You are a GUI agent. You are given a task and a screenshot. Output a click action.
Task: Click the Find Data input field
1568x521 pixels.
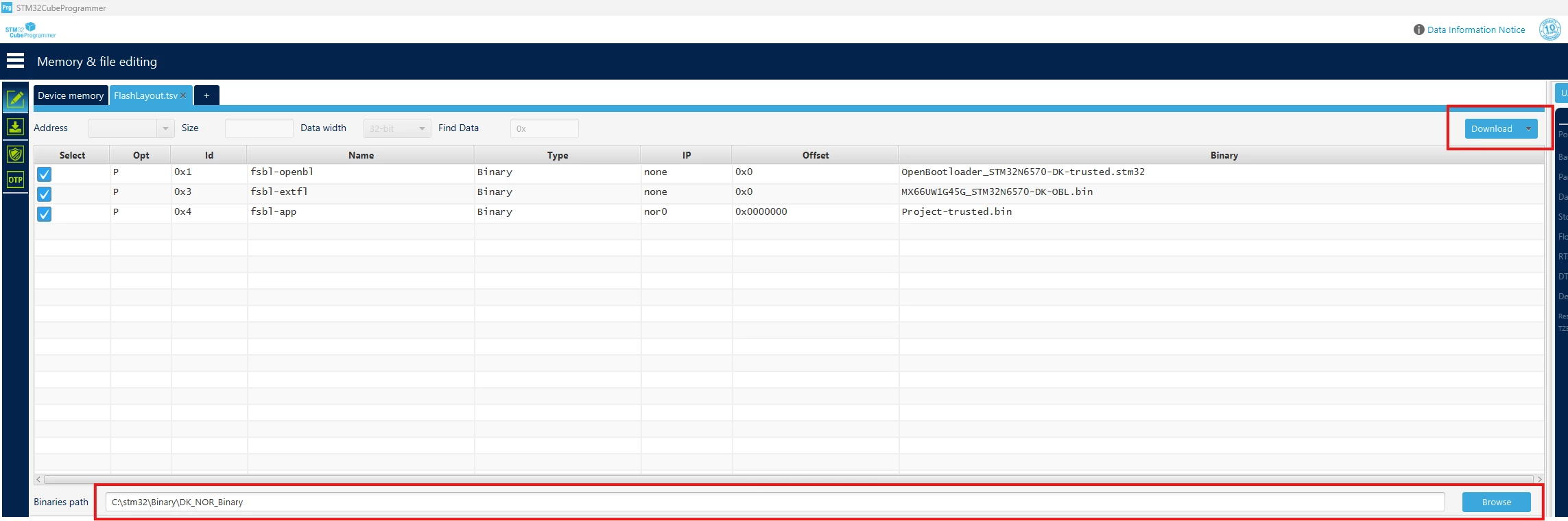point(544,128)
